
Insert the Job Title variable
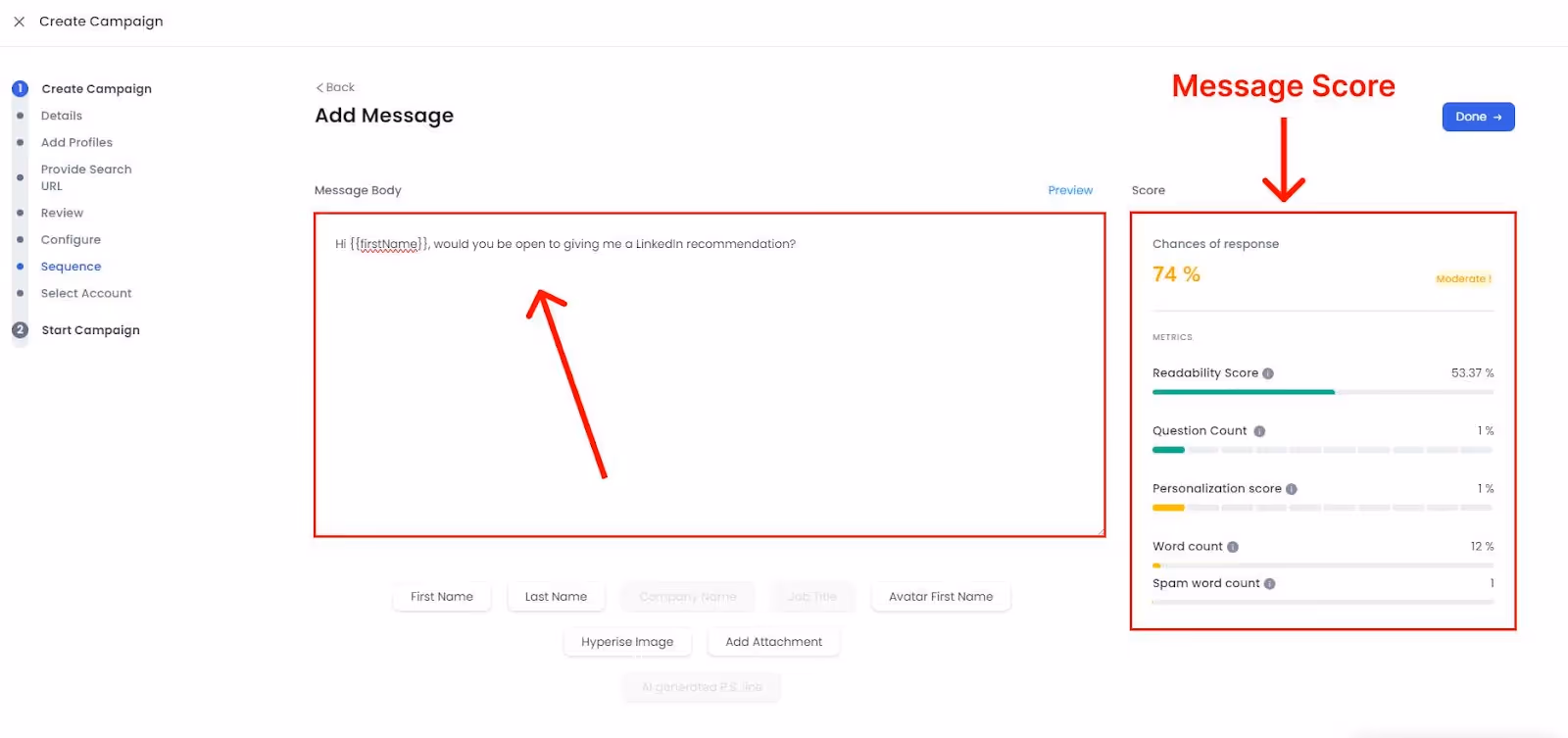coord(812,597)
